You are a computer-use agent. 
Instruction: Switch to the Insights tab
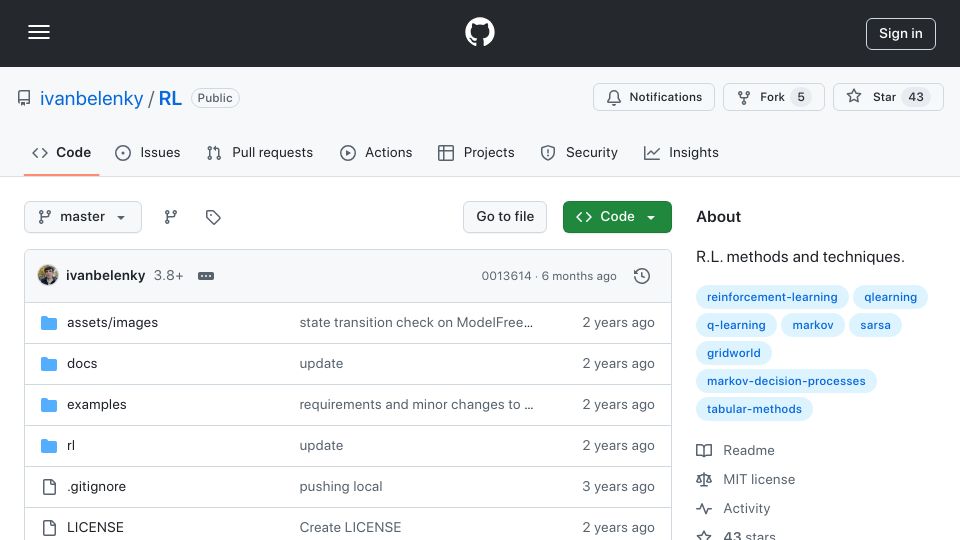click(x=681, y=152)
